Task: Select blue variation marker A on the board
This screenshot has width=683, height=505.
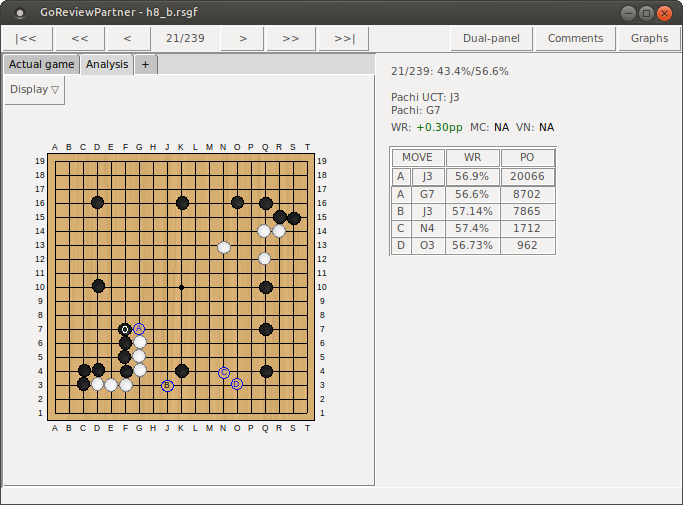Action: pyautogui.click(x=139, y=329)
